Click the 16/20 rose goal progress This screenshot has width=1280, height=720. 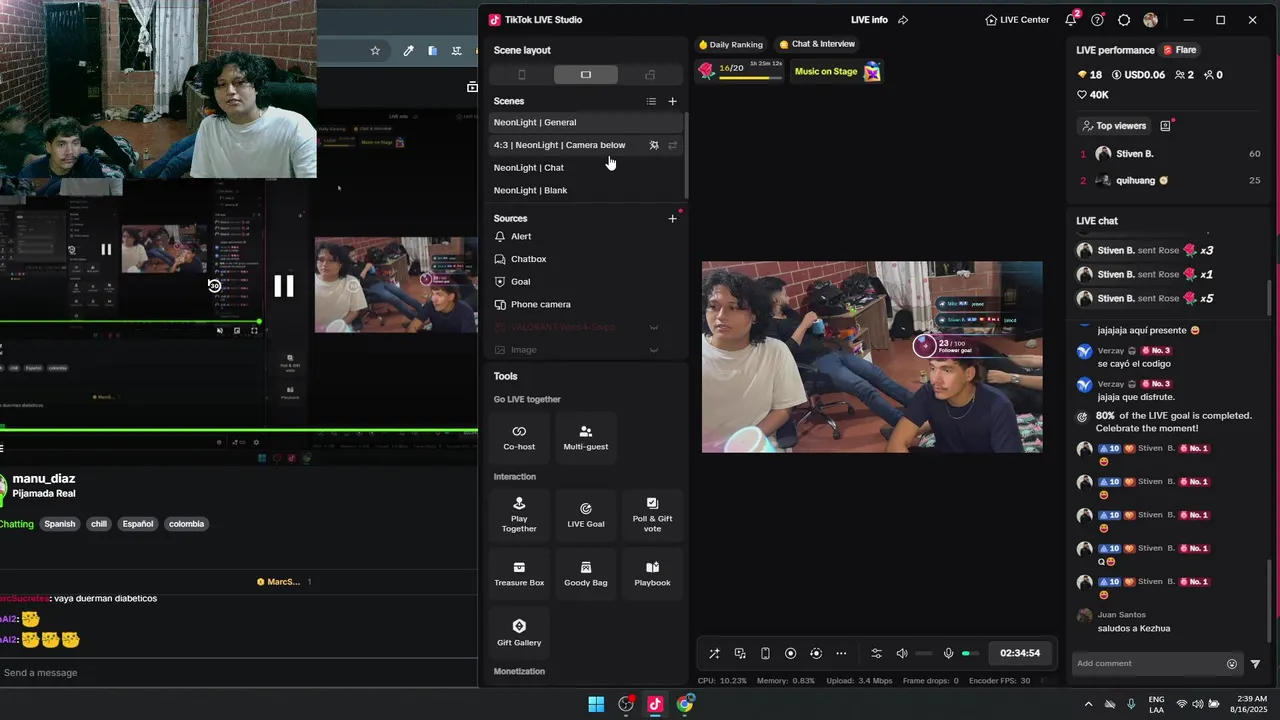pos(740,71)
